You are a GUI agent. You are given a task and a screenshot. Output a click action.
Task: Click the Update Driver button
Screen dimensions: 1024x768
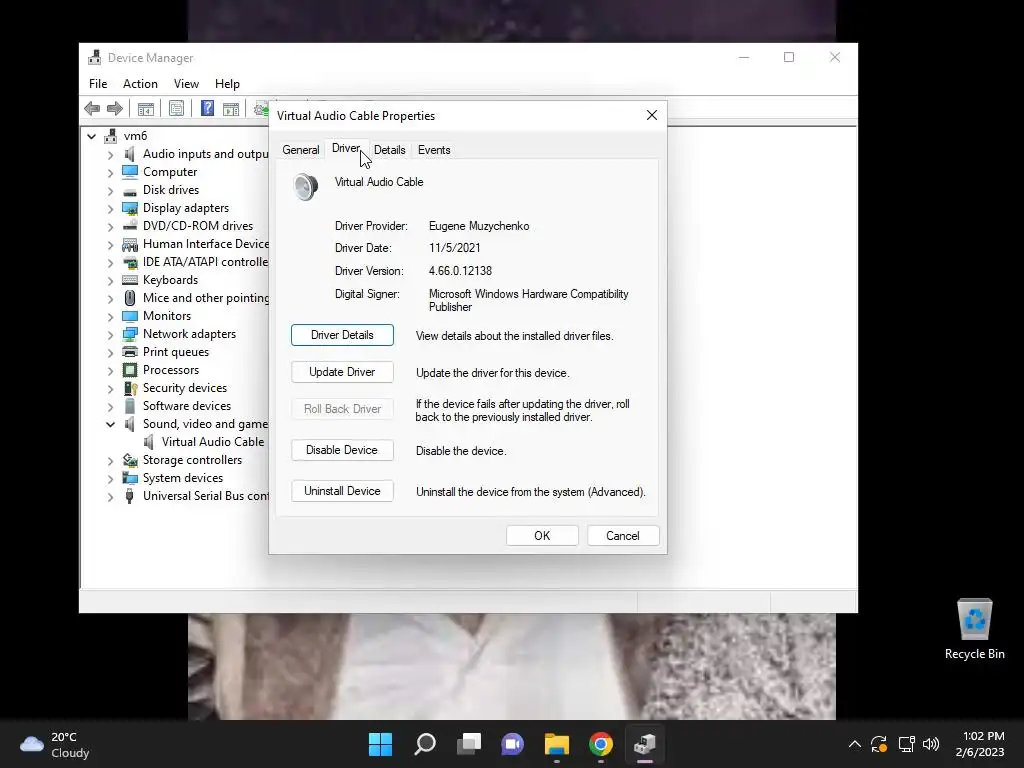tap(342, 372)
